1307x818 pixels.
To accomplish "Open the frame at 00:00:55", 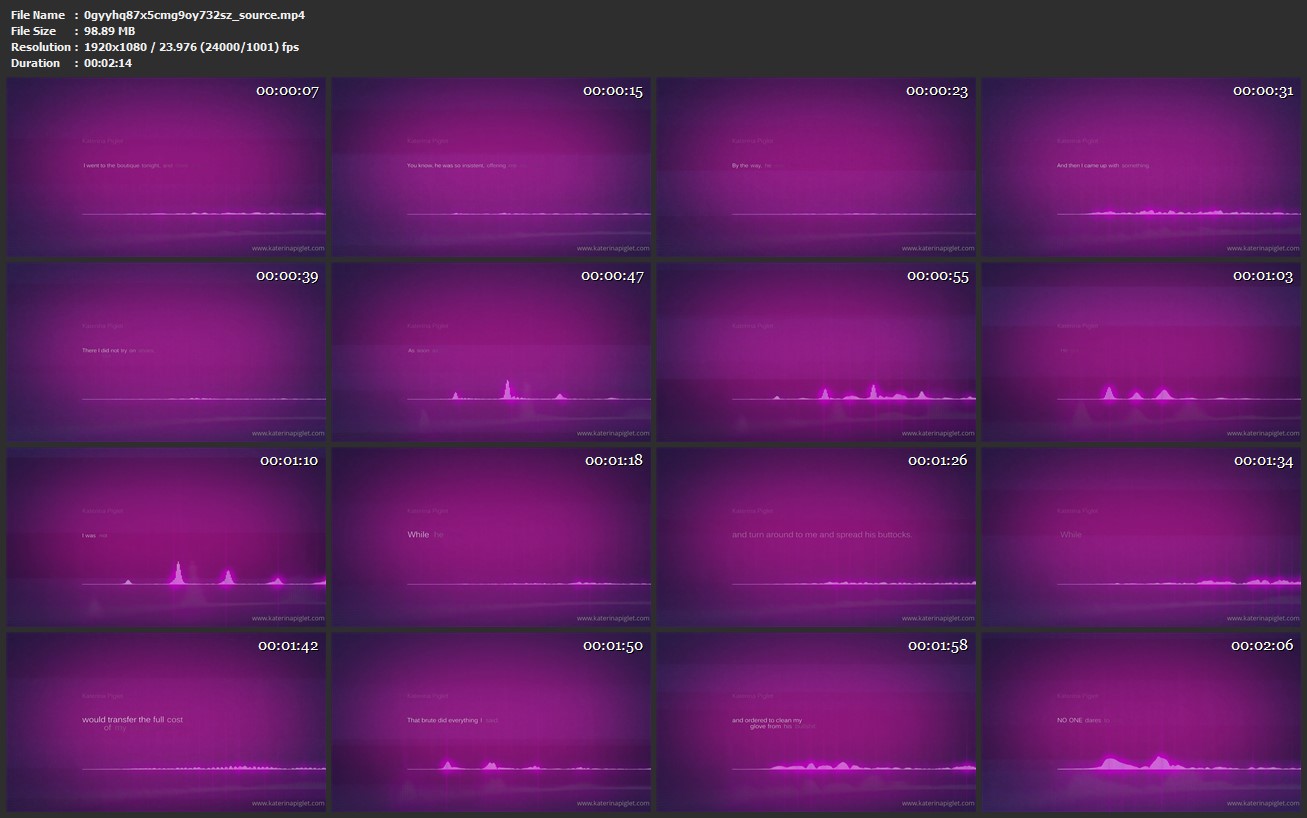I will tap(816, 352).
